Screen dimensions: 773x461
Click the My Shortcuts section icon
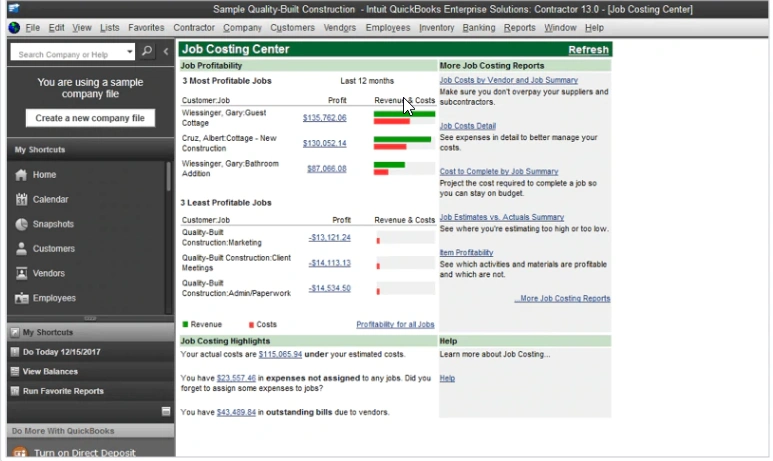pyautogui.click(x=15, y=332)
